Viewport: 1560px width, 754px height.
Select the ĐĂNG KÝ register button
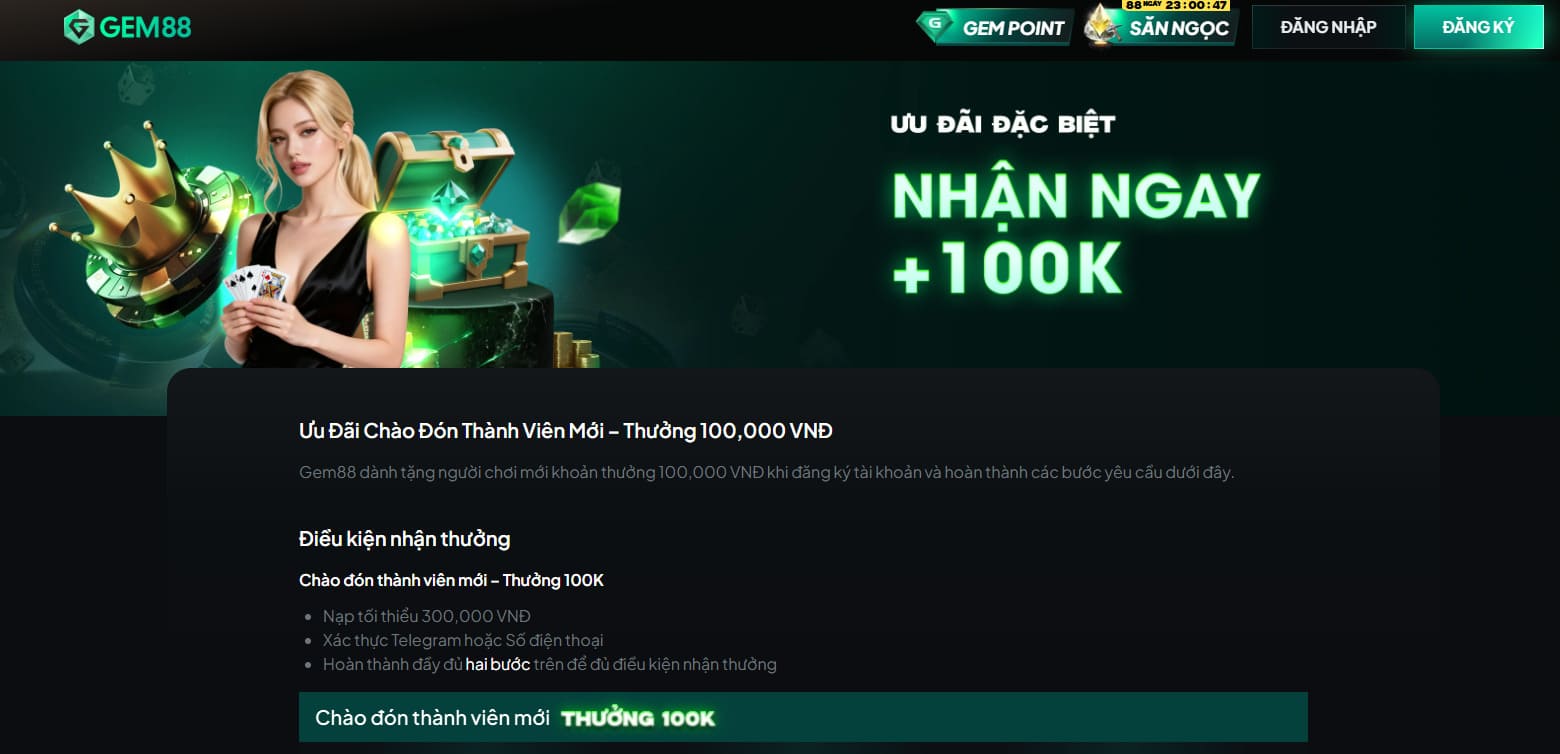[1478, 27]
